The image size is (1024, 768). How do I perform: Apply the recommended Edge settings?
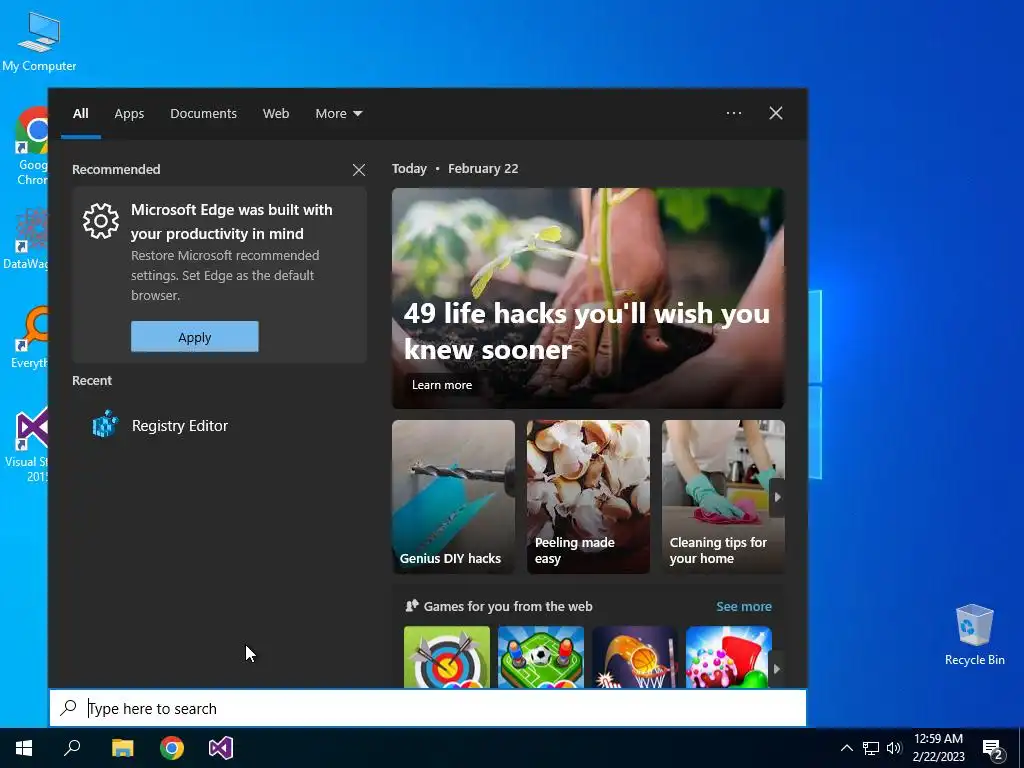(195, 337)
